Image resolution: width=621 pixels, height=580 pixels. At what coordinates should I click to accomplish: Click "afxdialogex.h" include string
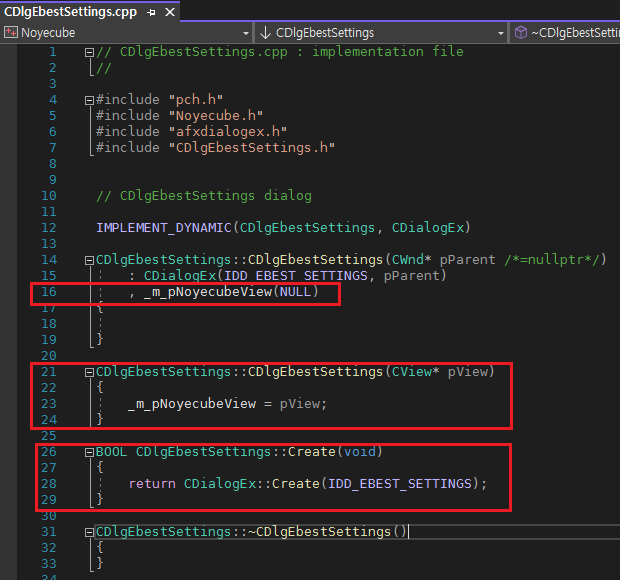[x=228, y=132]
